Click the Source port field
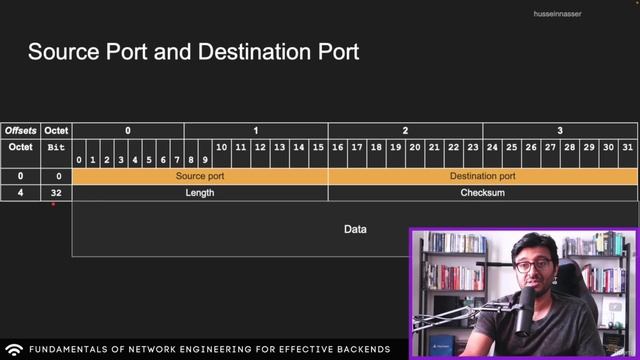Screen dimensions: 640x360 click(x=200, y=176)
